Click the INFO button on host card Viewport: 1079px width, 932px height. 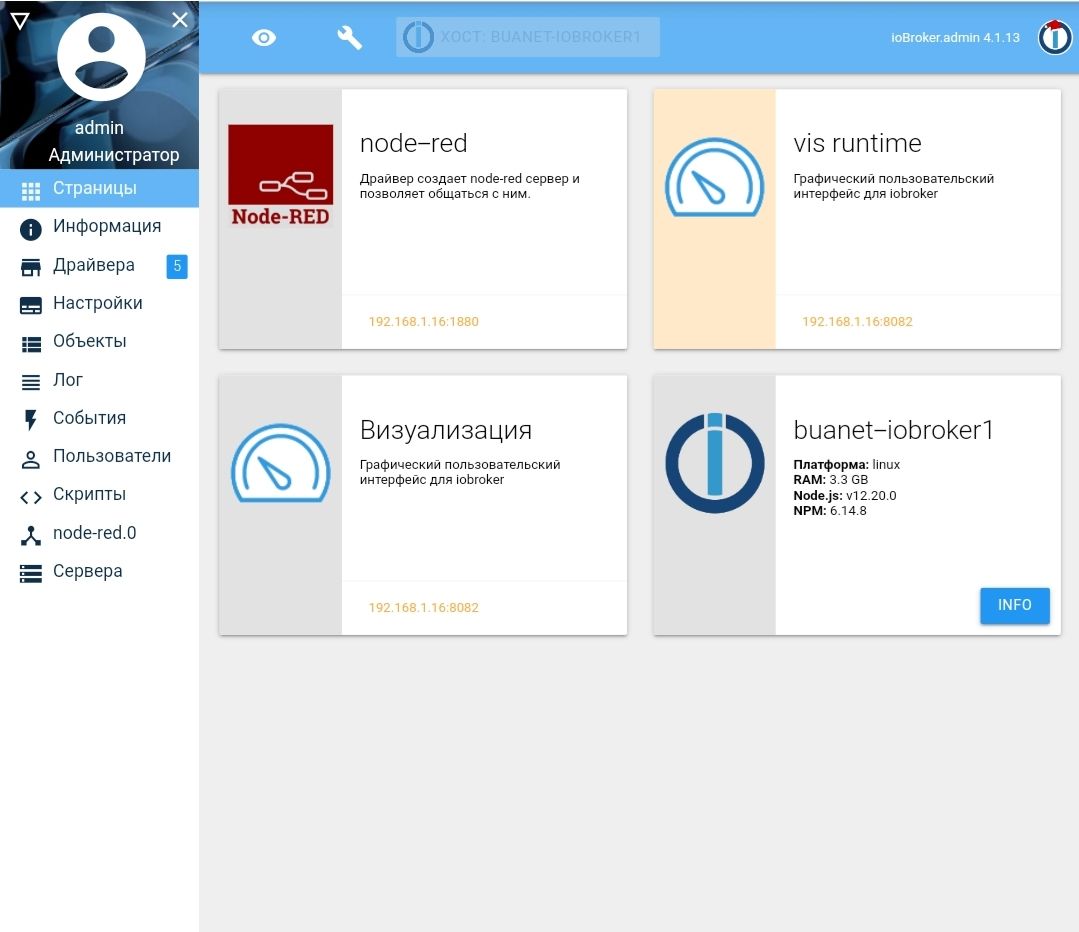(1015, 605)
